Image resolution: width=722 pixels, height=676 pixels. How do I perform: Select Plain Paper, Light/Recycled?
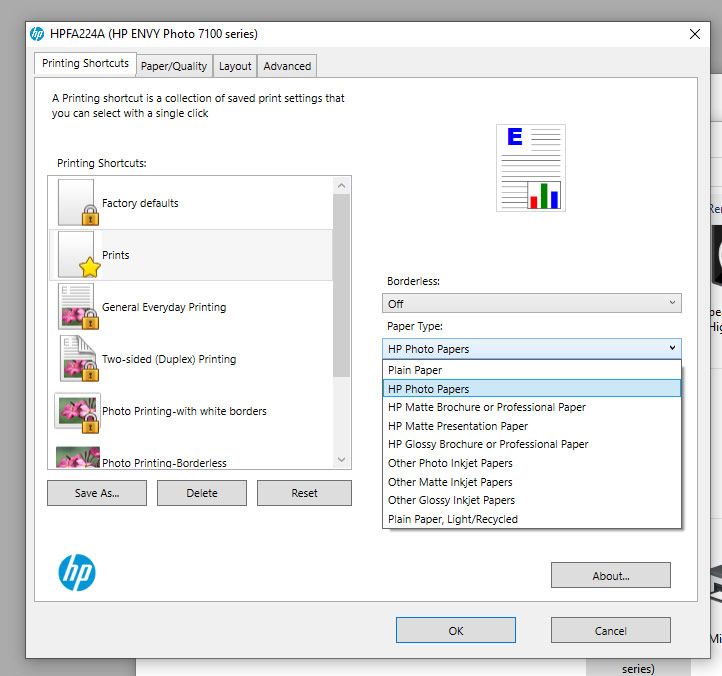tap(531, 519)
